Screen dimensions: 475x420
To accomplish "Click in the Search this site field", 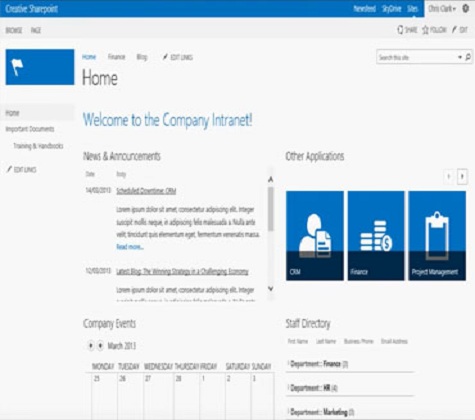I will pos(417,57).
